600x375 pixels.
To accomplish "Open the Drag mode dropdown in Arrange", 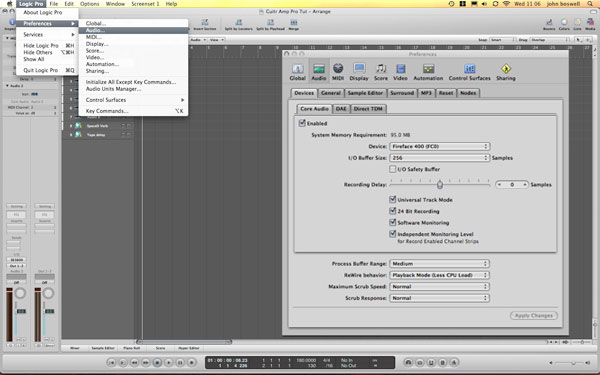I will pos(549,40).
